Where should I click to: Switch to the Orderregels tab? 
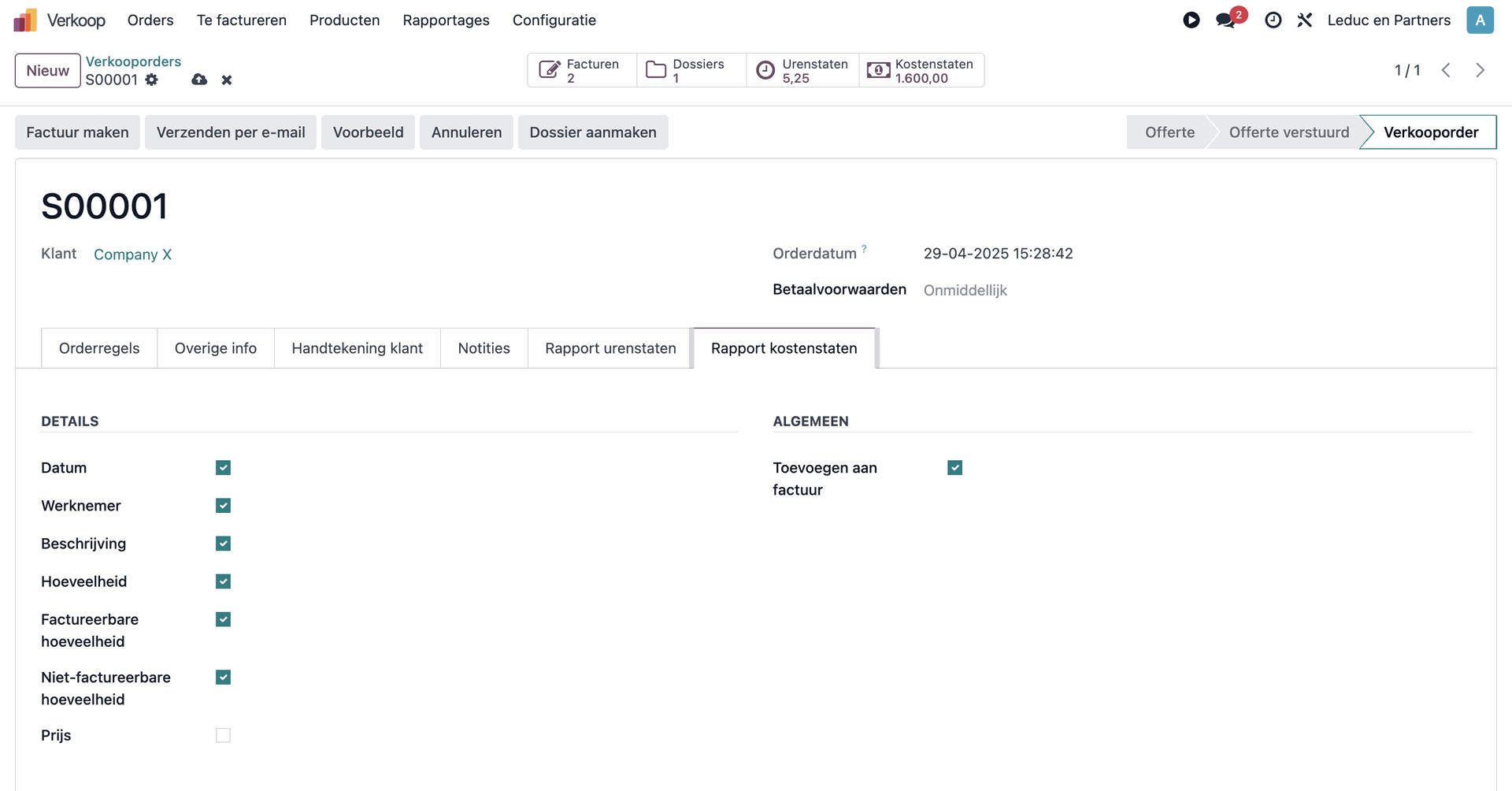click(x=99, y=348)
